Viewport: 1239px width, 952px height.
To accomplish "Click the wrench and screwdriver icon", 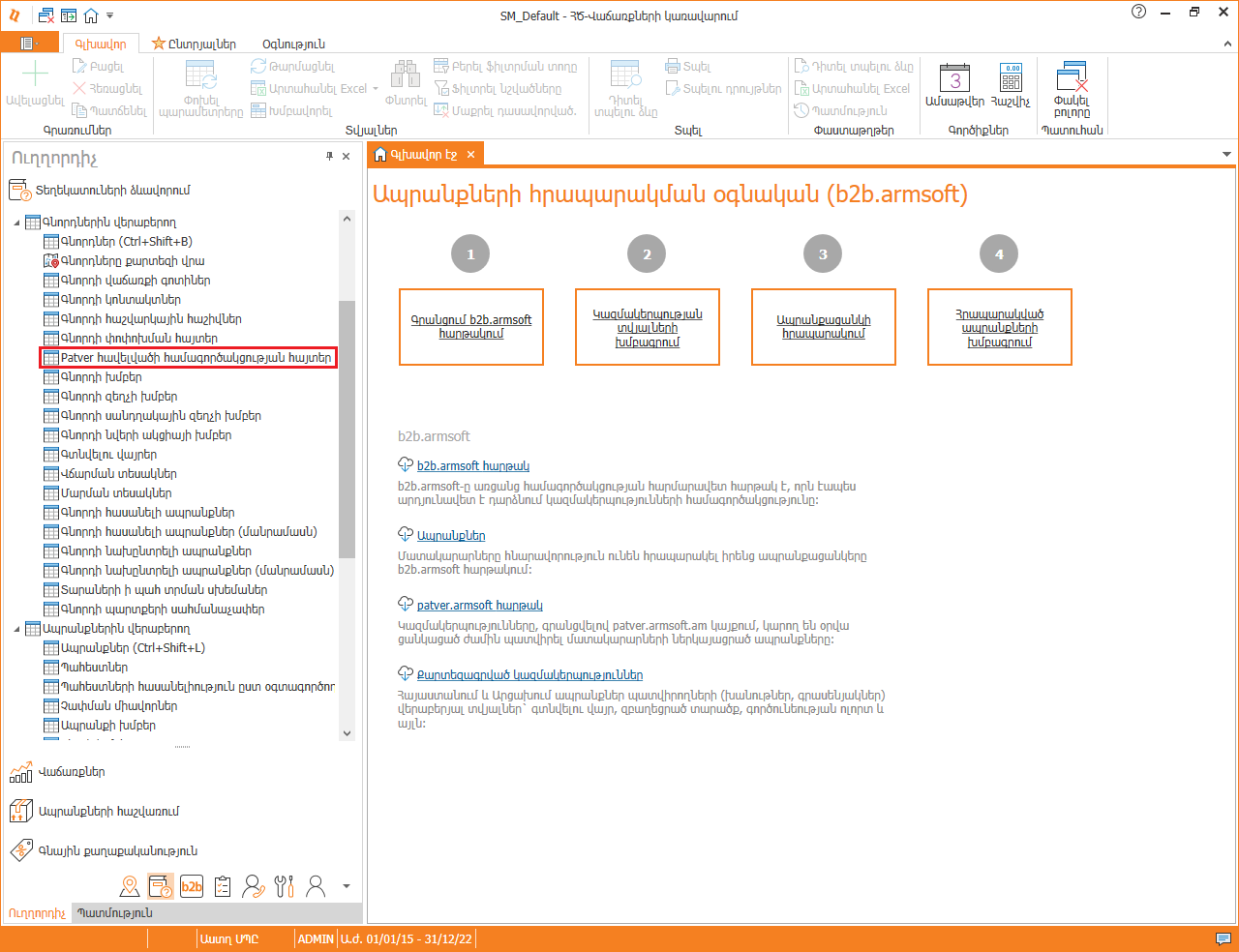I will click(285, 885).
